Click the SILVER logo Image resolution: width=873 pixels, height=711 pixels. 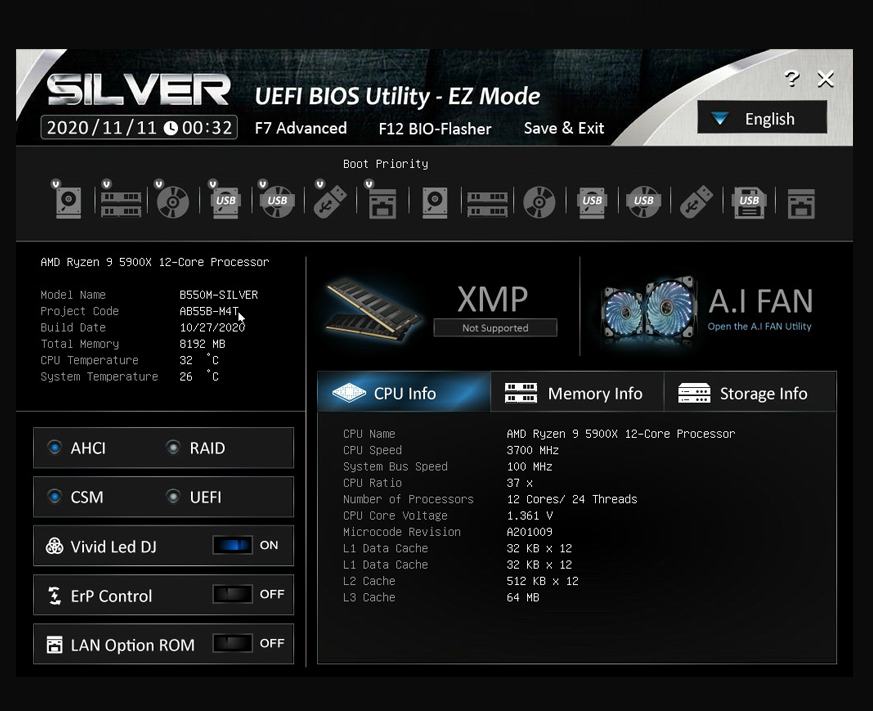click(x=138, y=90)
